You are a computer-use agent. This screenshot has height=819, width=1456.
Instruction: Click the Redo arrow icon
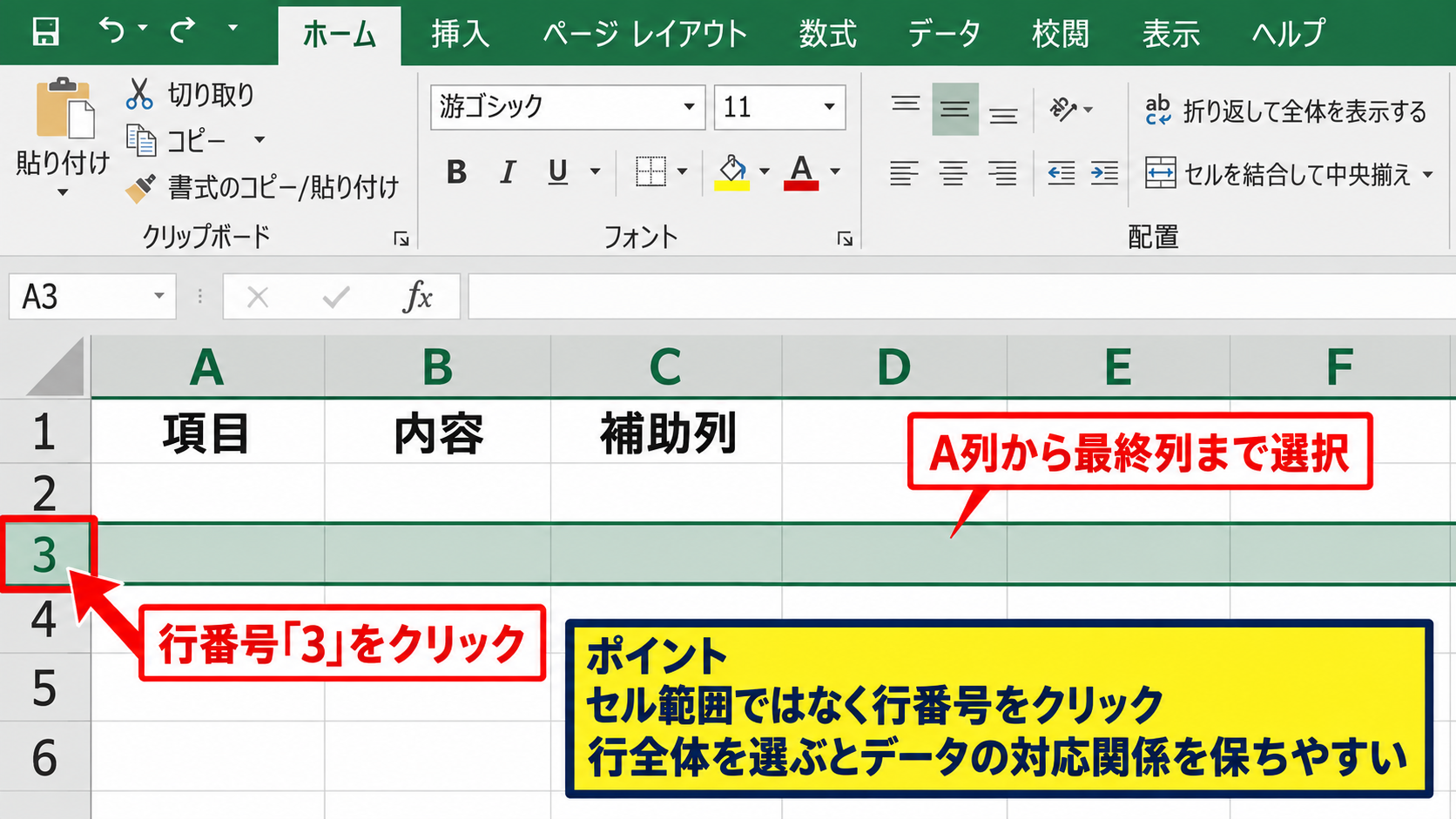pos(183,30)
